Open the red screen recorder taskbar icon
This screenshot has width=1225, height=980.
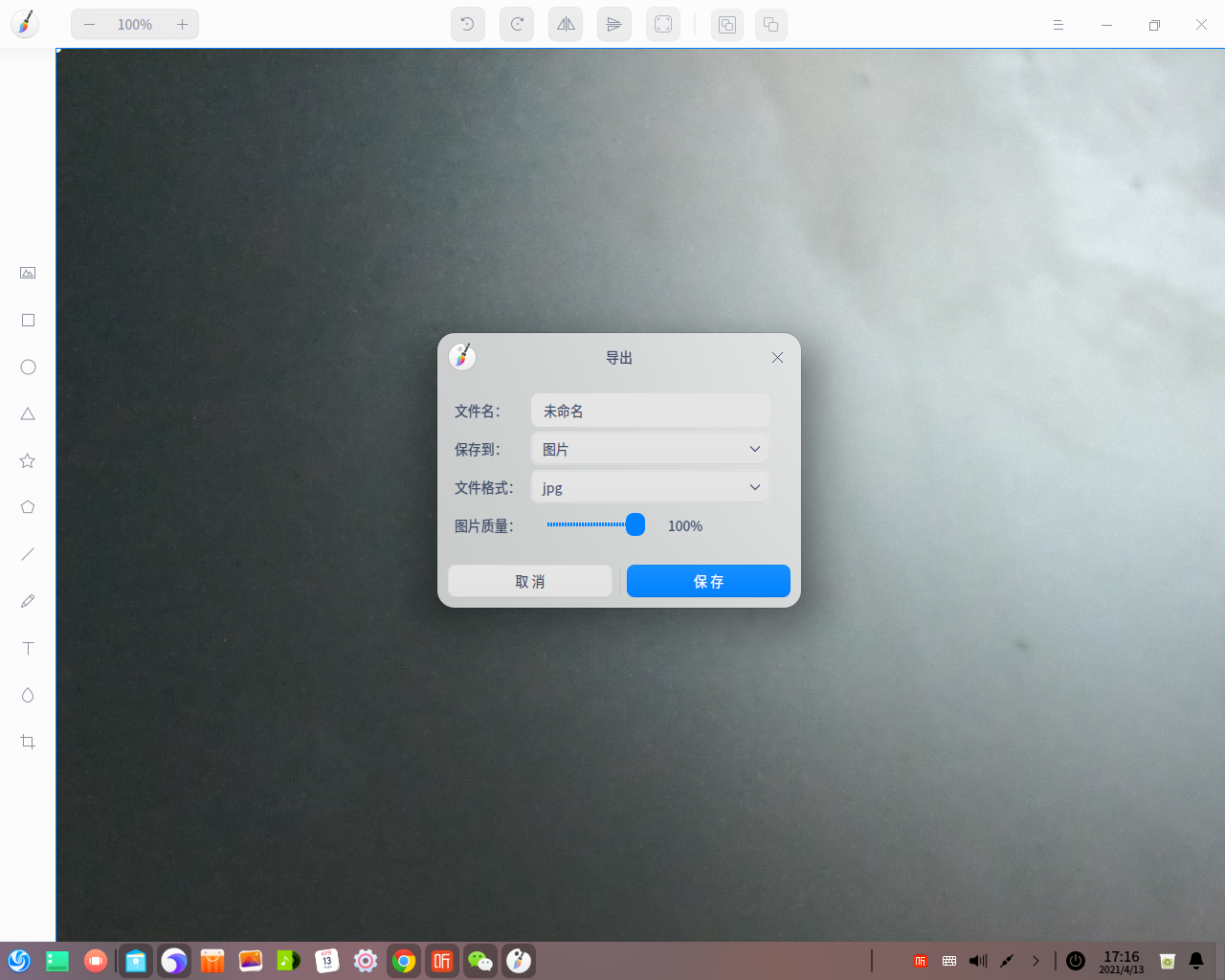pyautogui.click(x=96, y=961)
